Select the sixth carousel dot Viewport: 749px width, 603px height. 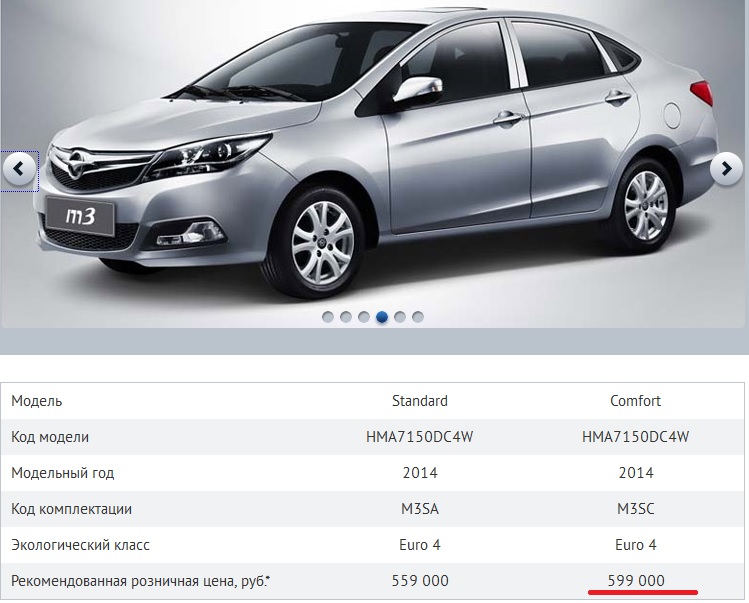[418, 317]
